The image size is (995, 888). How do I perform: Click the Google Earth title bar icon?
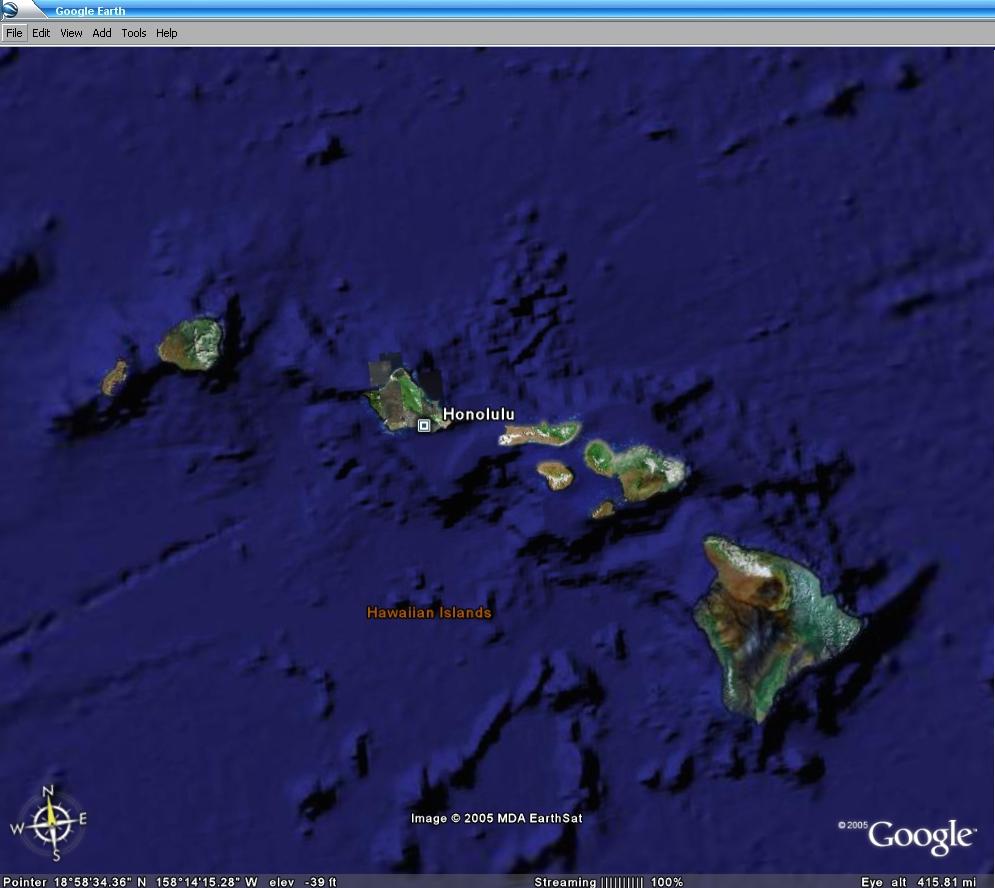point(10,10)
